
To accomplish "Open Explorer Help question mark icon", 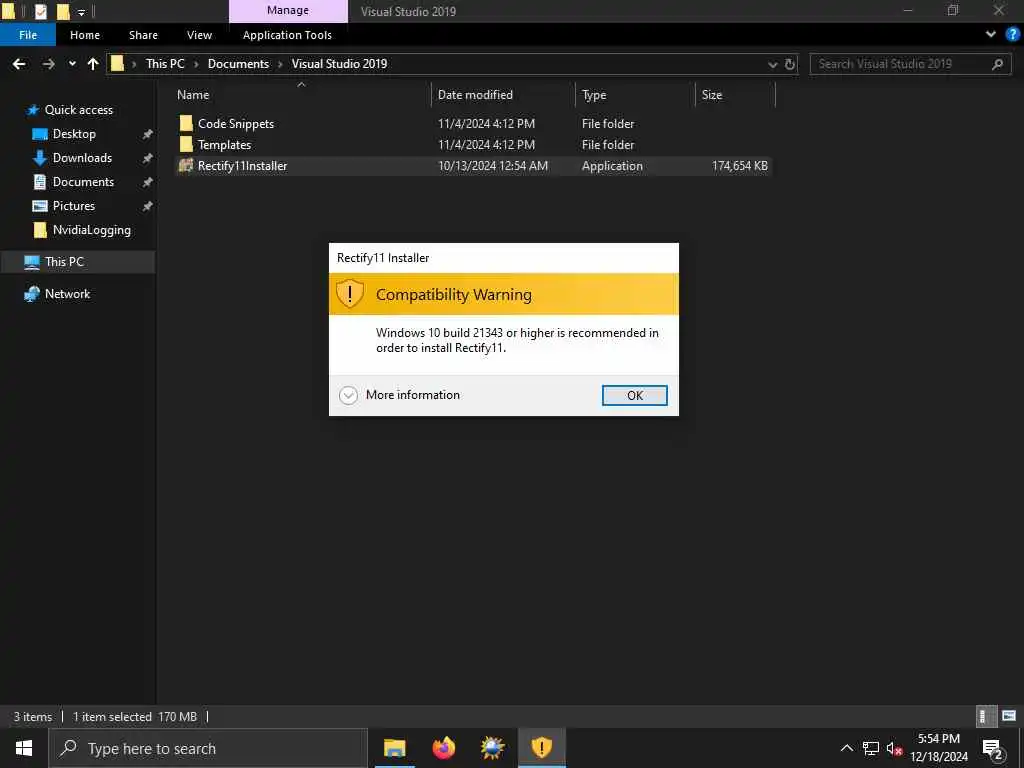I will tap(1012, 35).
